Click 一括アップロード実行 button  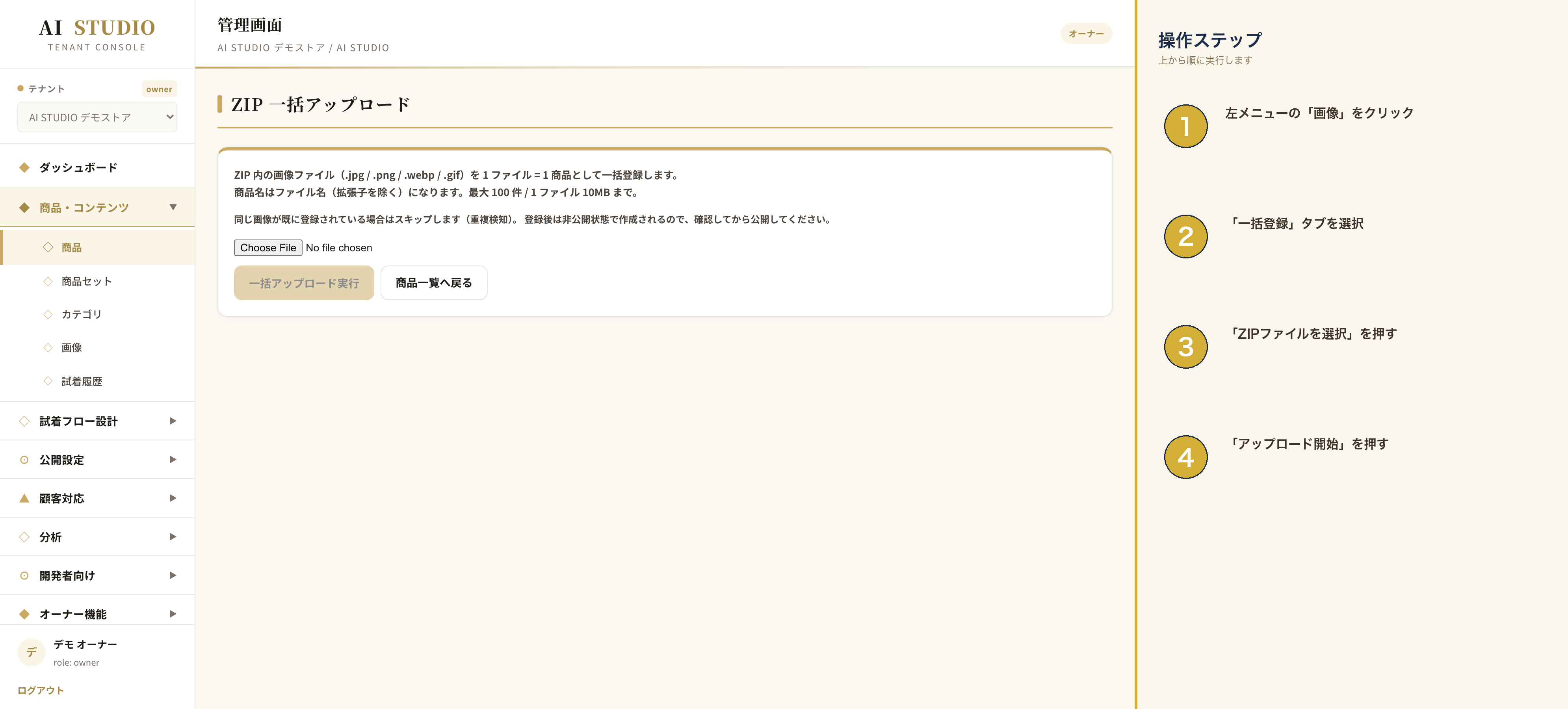tap(304, 282)
